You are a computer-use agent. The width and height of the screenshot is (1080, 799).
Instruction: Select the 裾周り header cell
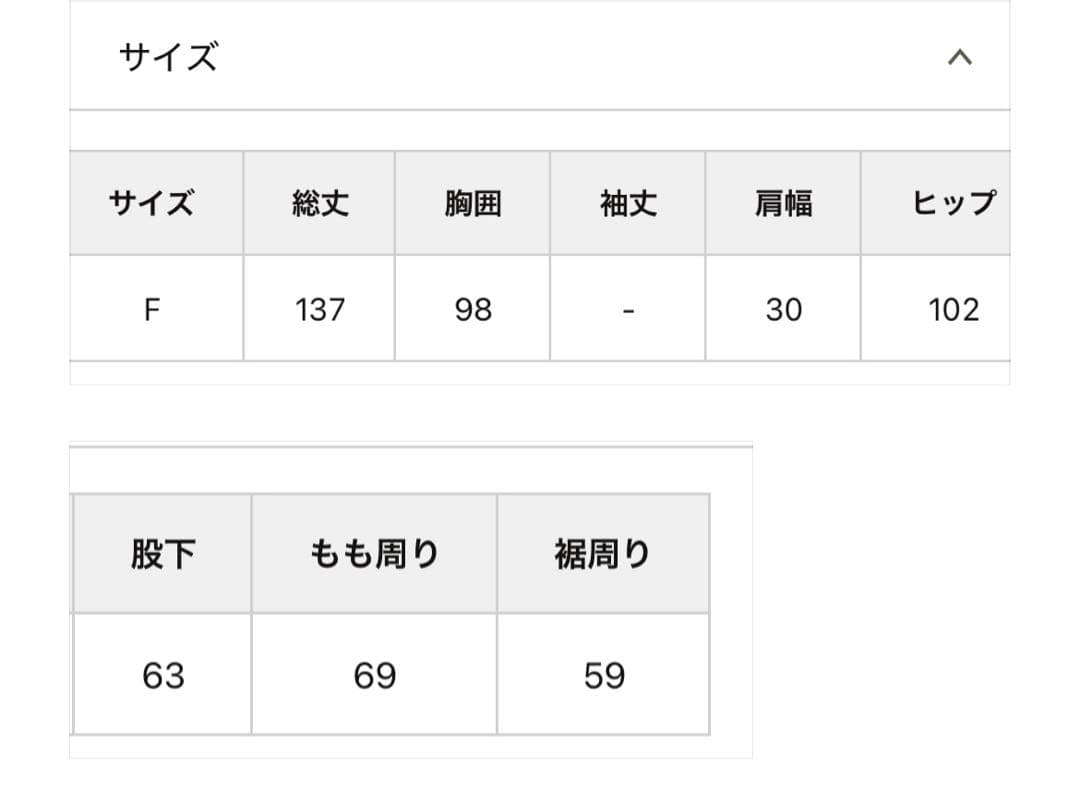click(x=602, y=553)
